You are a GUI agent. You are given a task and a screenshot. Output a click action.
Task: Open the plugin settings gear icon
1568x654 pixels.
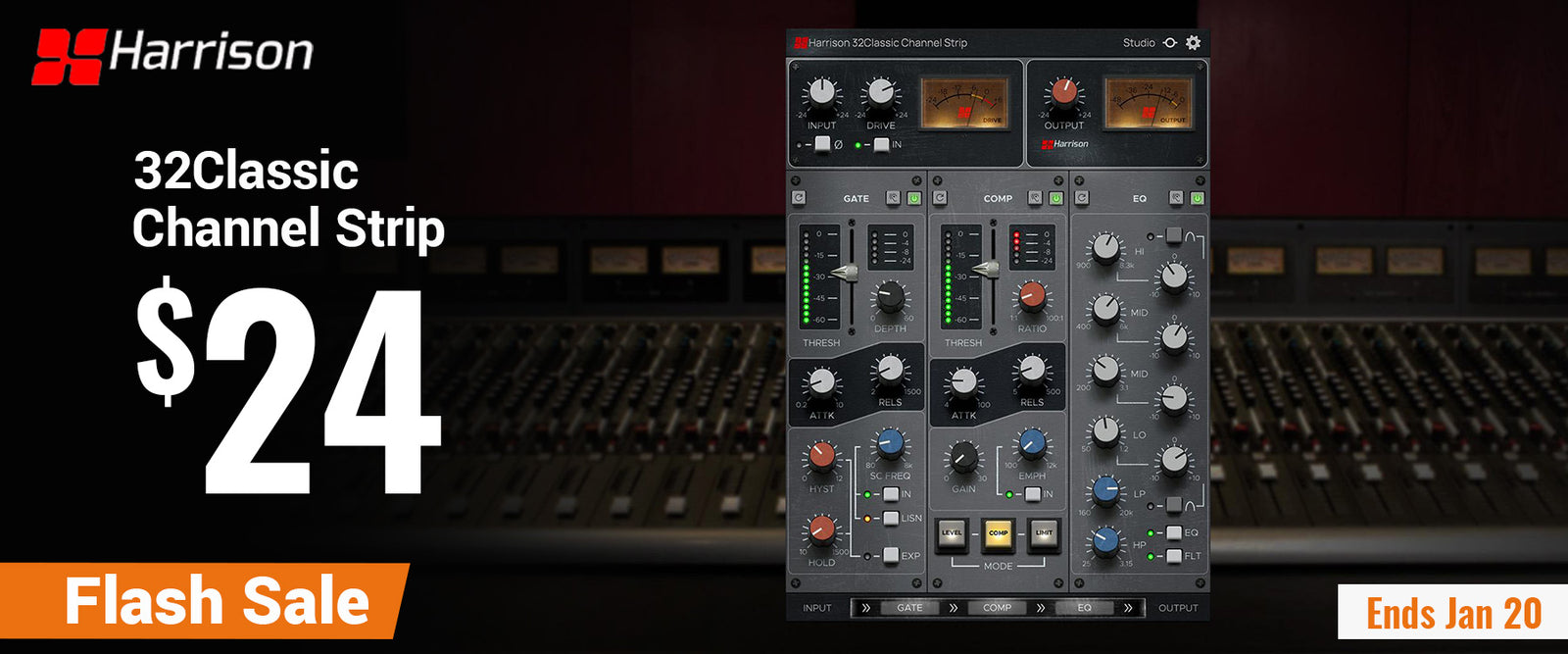click(x=1193, y=43)
